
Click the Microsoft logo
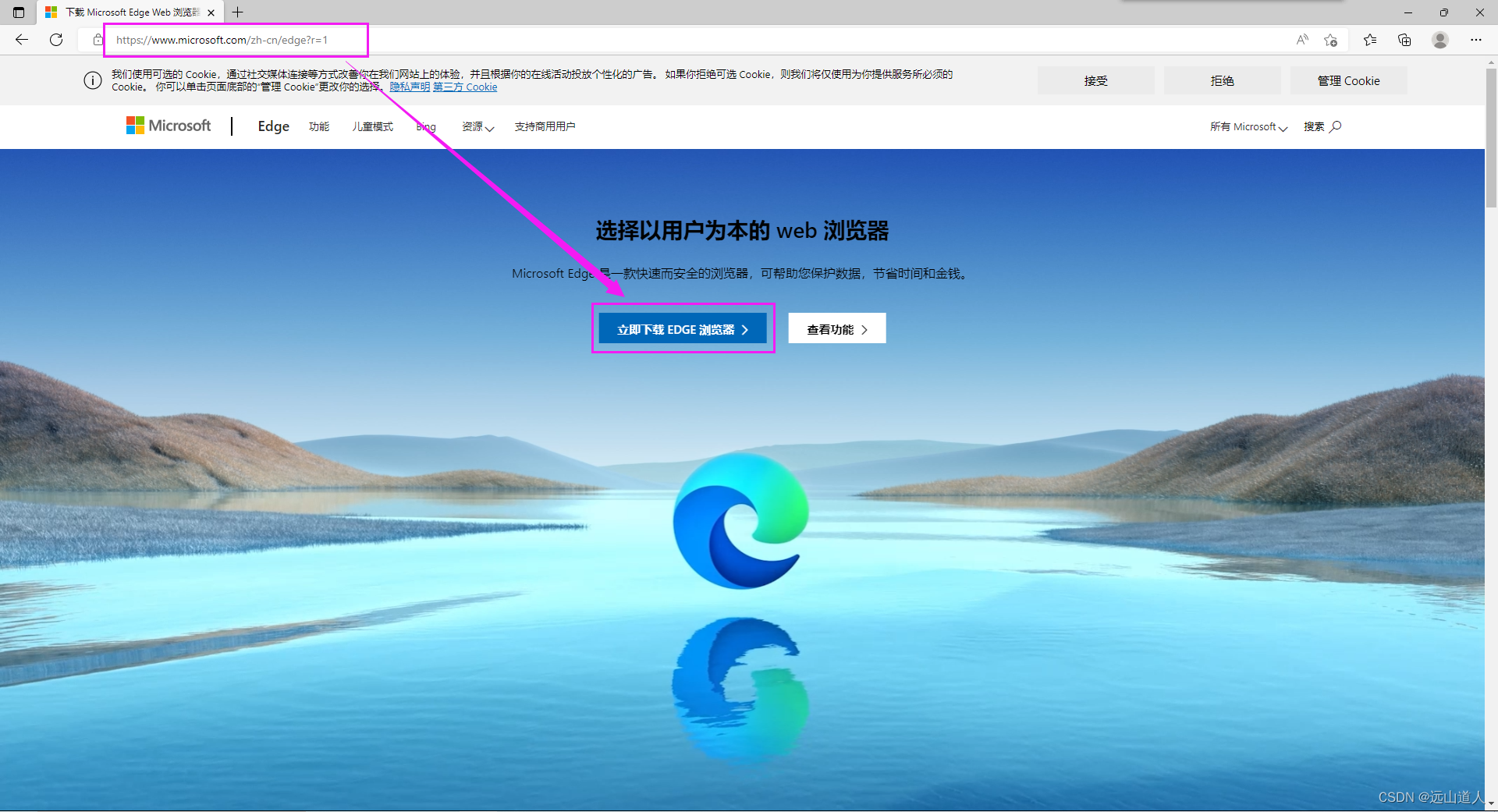(169, 126)
